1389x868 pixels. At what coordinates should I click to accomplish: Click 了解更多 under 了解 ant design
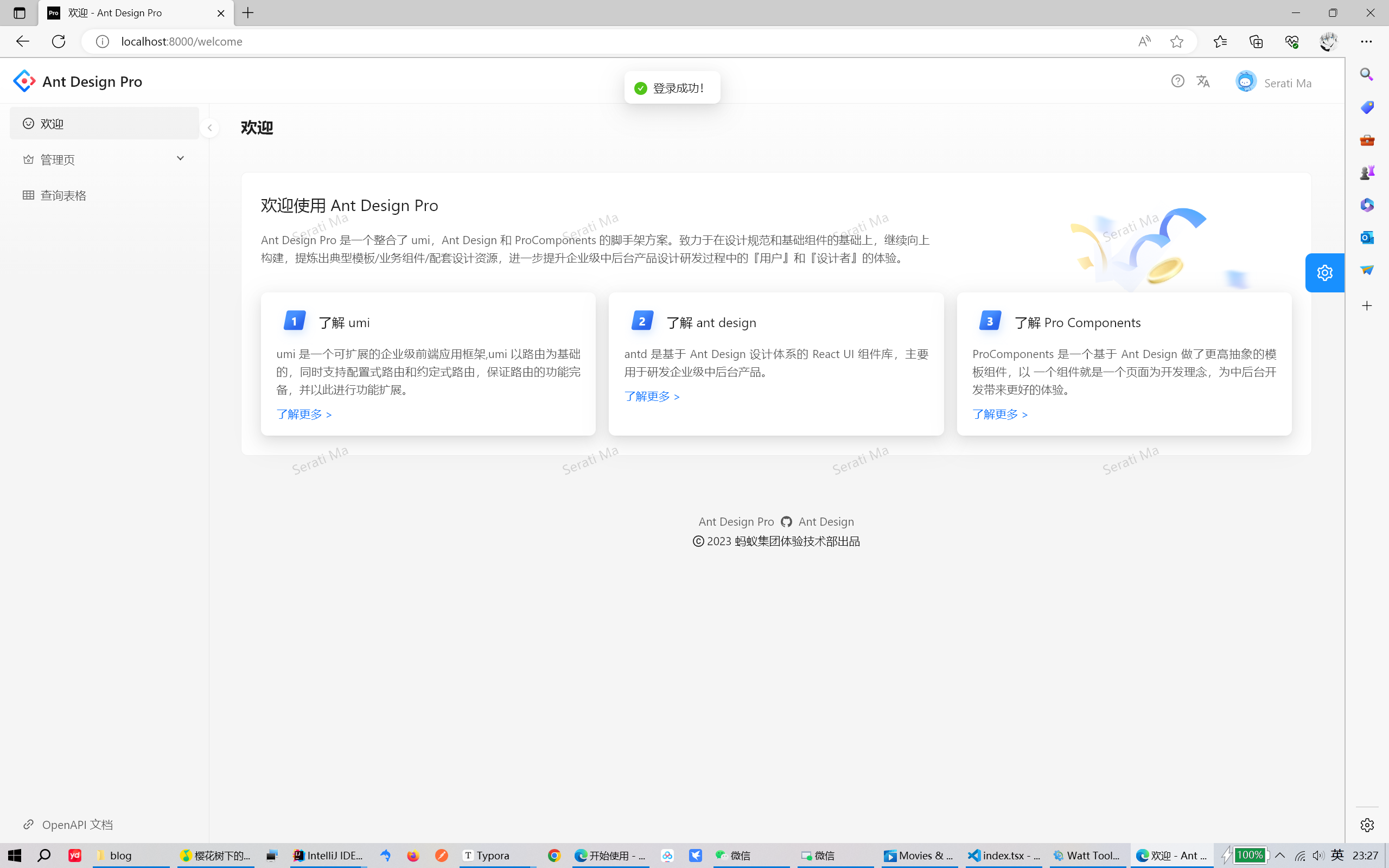652,396
